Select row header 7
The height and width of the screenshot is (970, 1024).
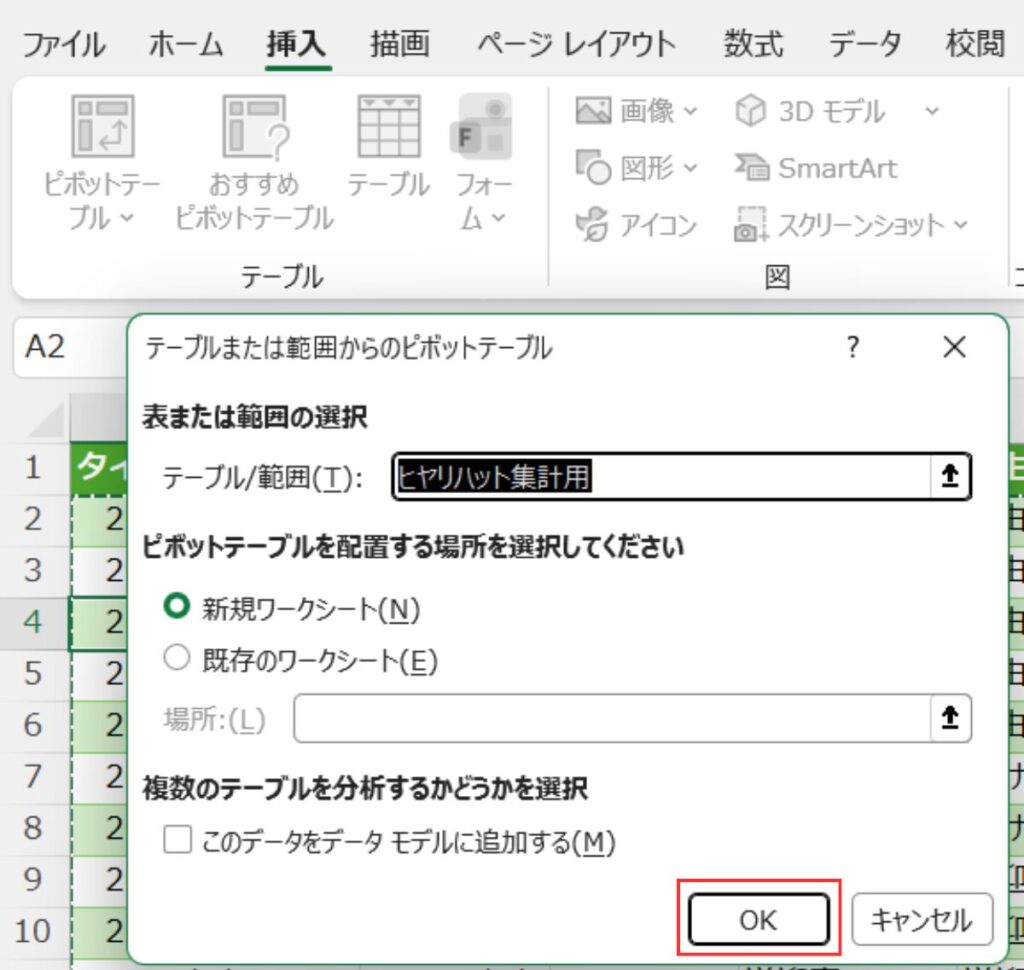(x=33, y=777)
